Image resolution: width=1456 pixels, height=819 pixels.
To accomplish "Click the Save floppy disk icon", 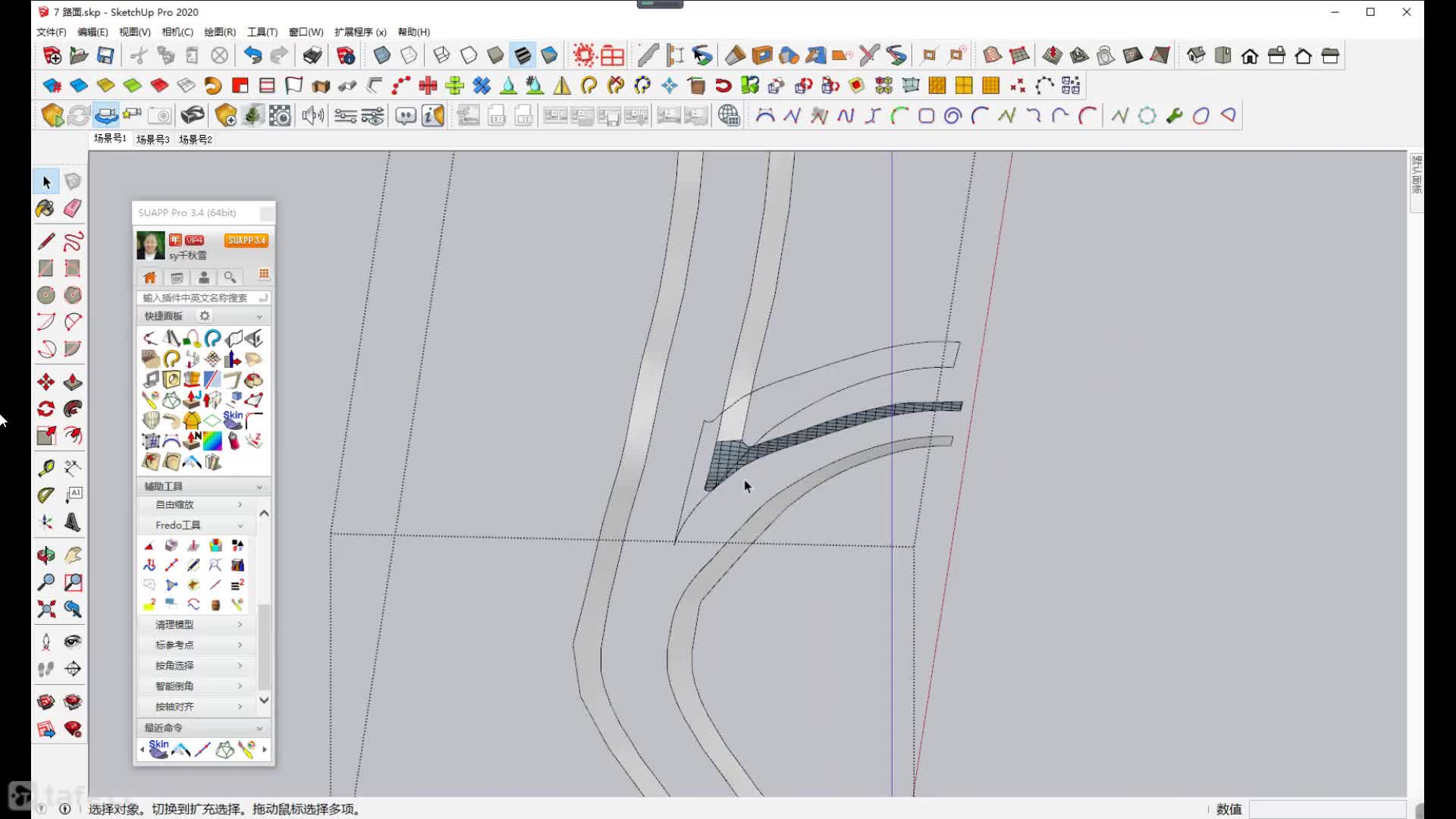I will pyautogui.click(x=105, y=55).
